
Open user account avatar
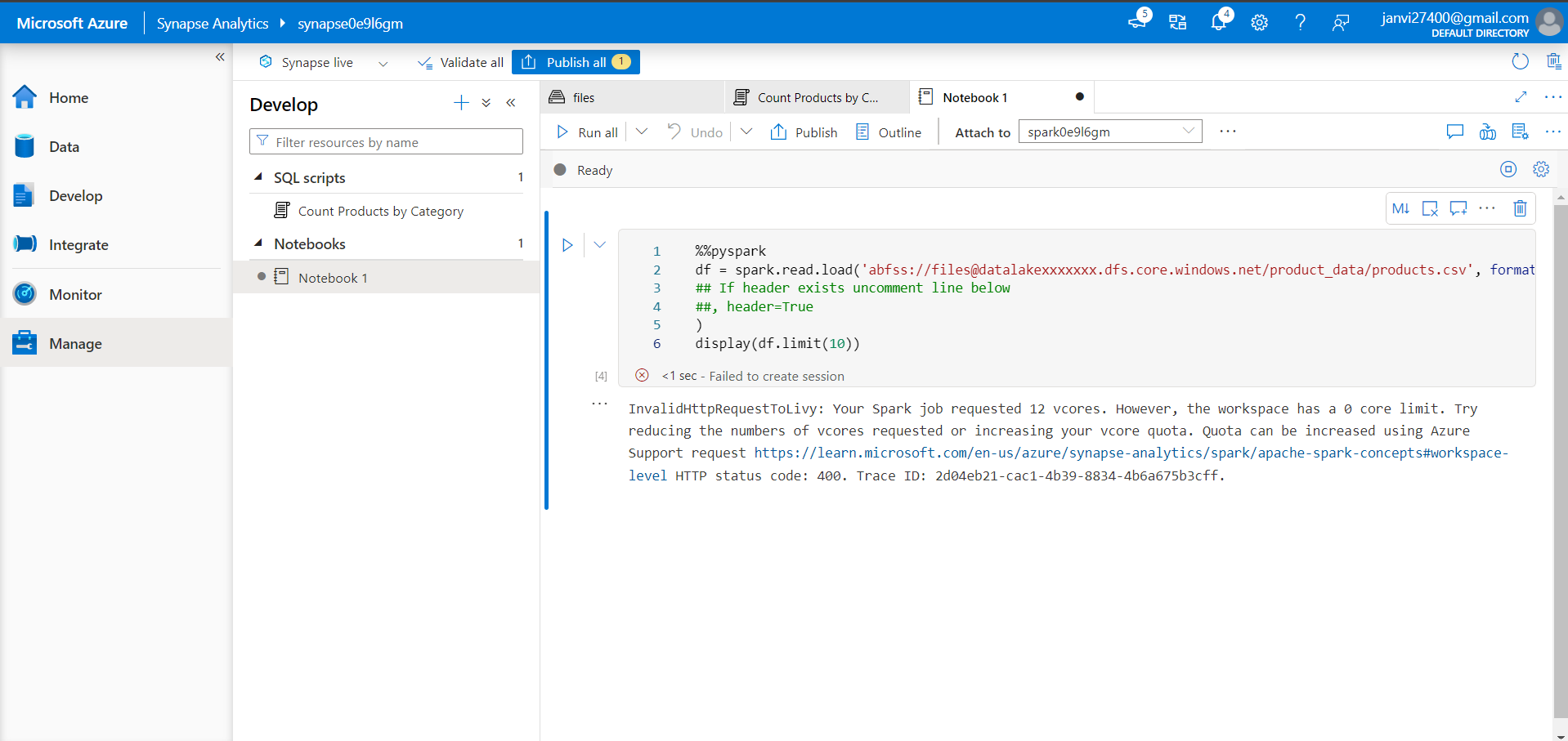[1548, 22]
